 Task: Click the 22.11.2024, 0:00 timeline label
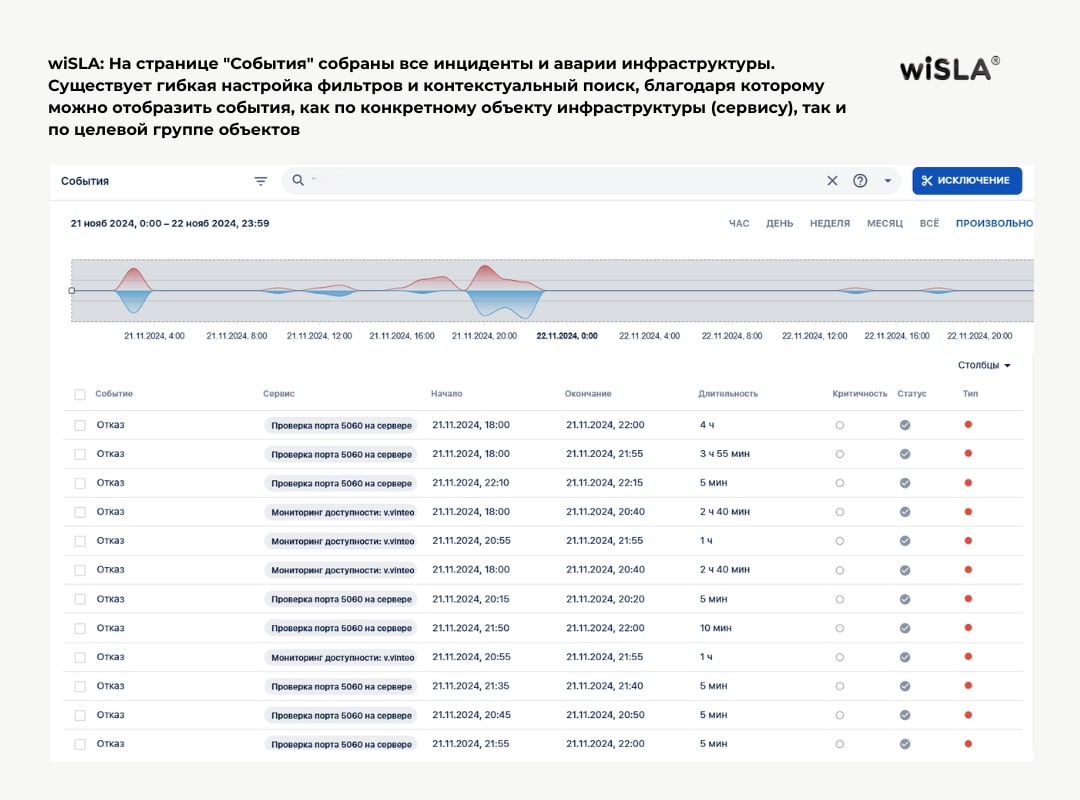567,336
